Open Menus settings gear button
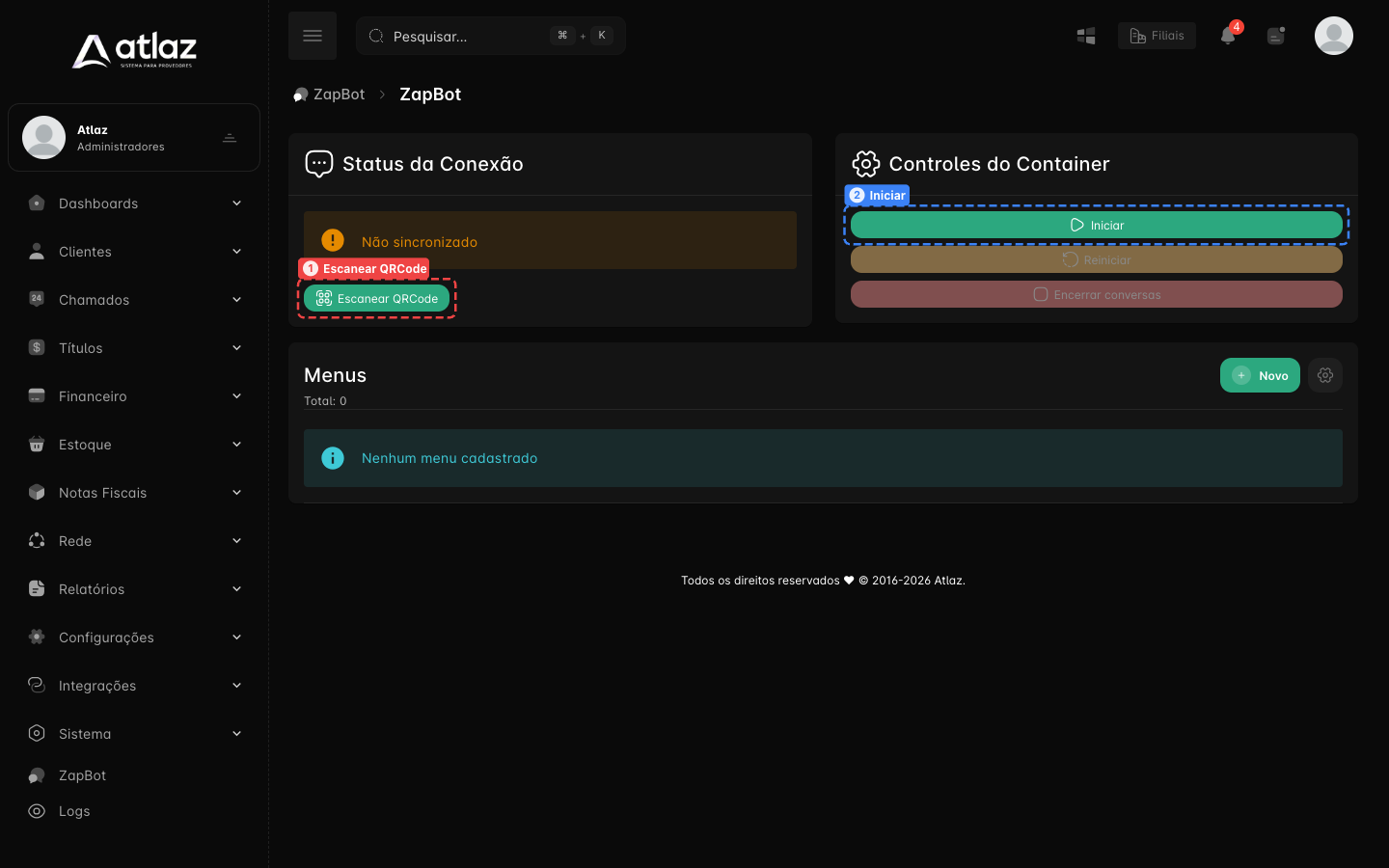The image size is (1389, 868). [x=1325, y=375]
